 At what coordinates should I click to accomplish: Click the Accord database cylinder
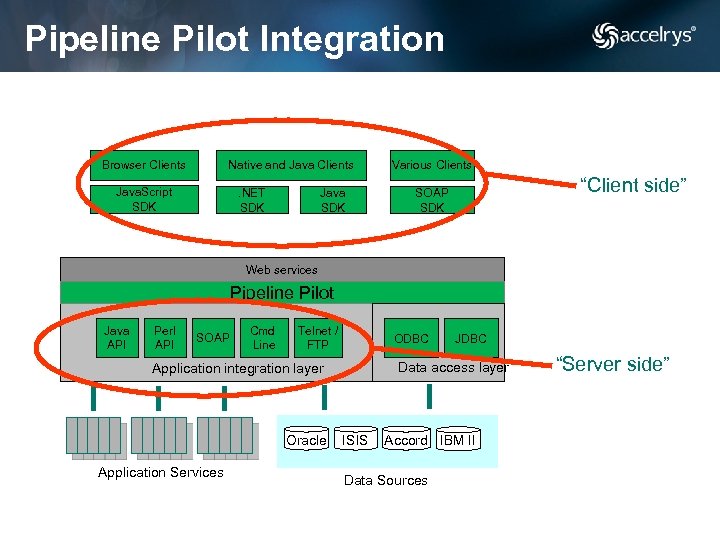click(406, 439)
